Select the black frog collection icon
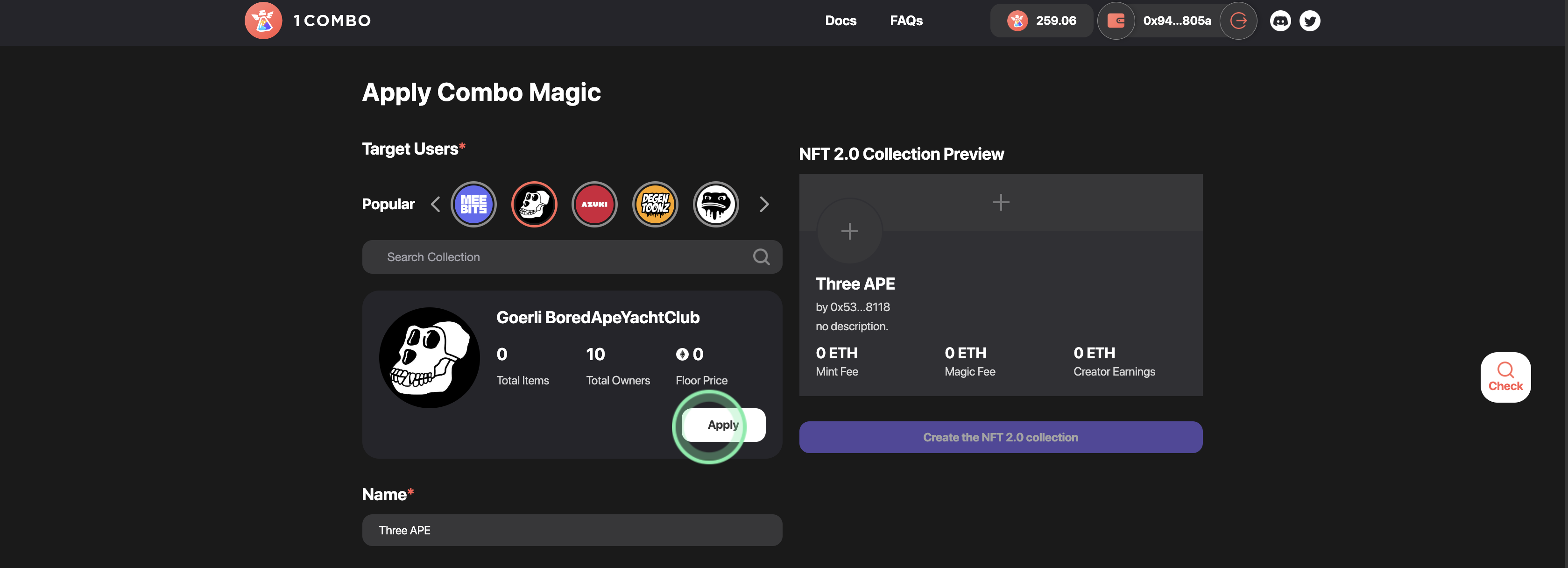 716,205
